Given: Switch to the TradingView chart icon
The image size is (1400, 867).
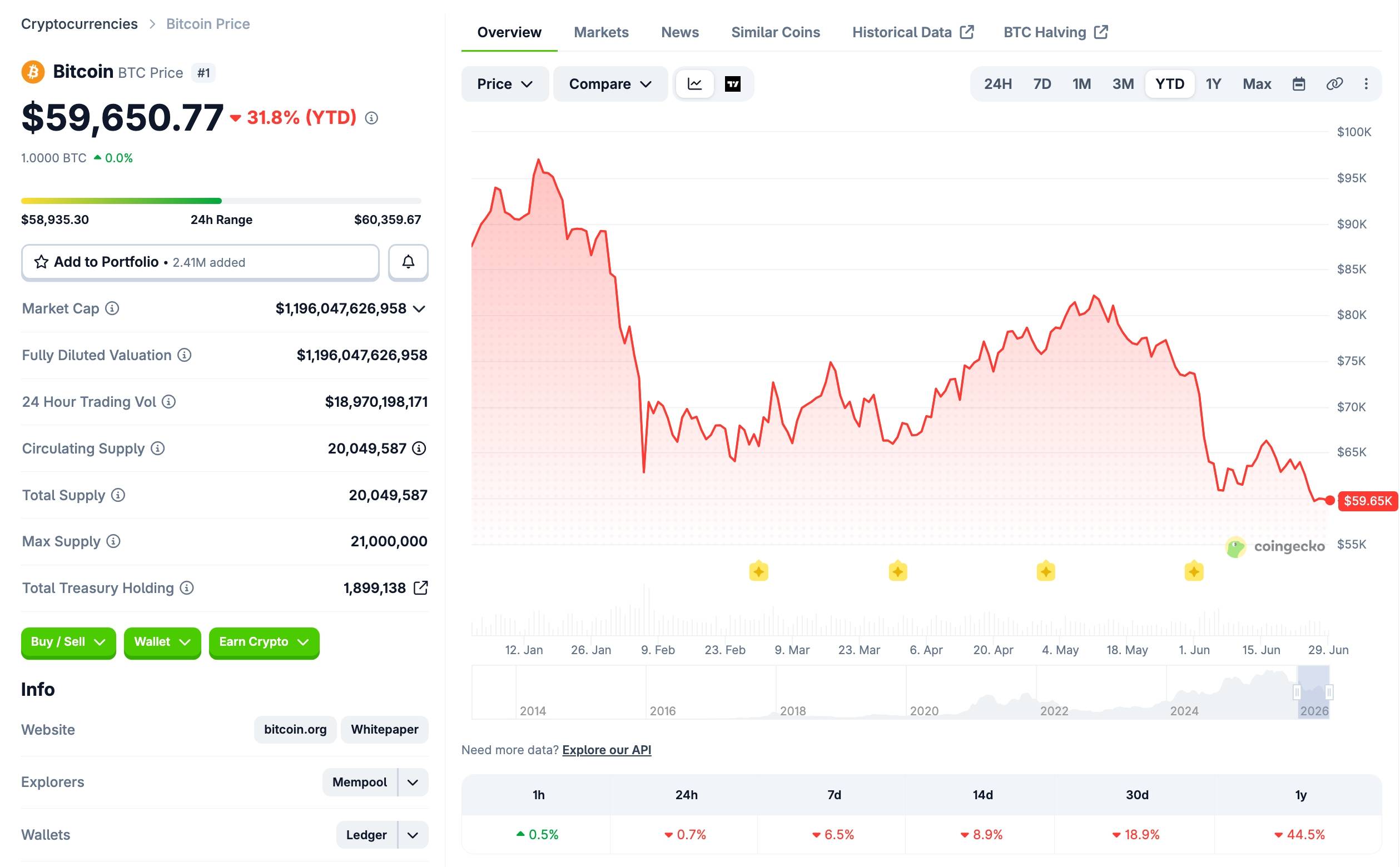Looking at the screenshot, I should (x=732, y=84).
